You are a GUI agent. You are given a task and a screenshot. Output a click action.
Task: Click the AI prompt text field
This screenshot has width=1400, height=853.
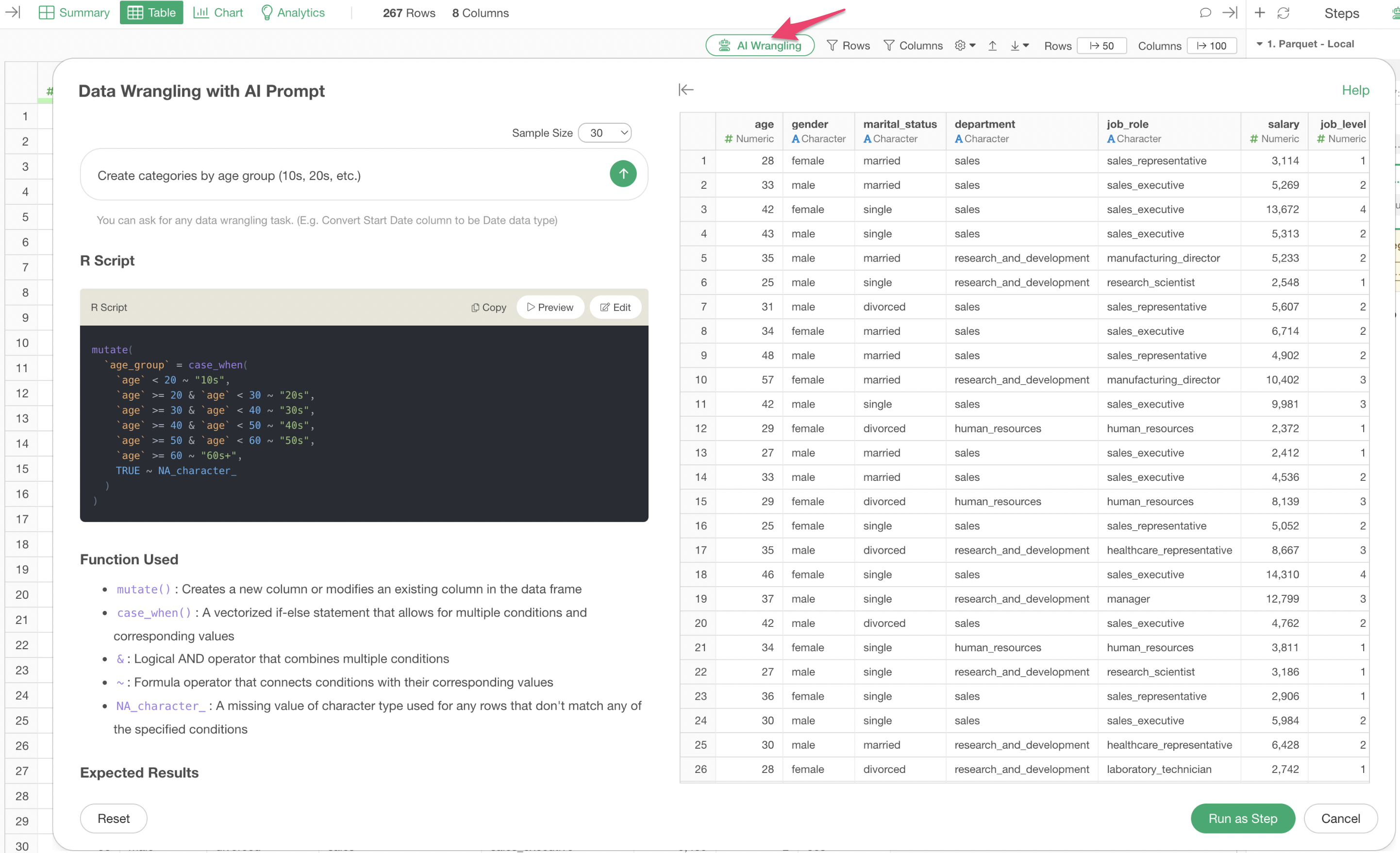341,176
